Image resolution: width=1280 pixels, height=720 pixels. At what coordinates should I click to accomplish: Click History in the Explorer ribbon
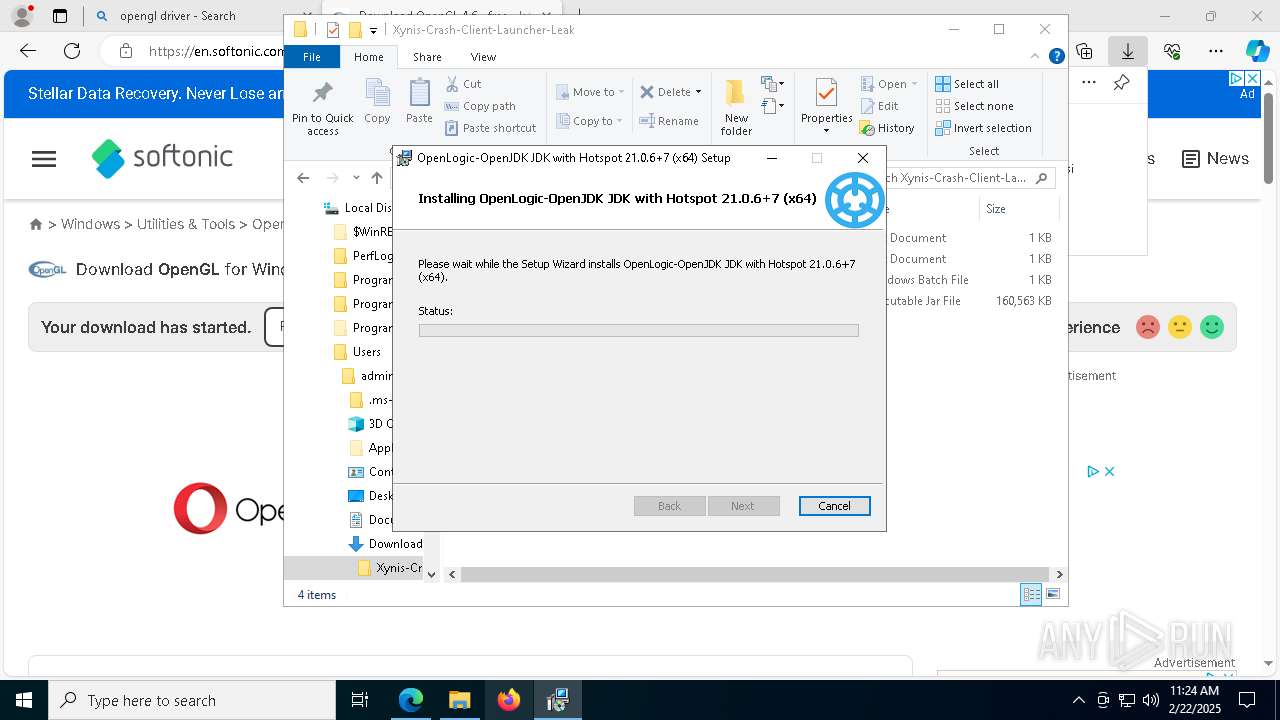887,128
